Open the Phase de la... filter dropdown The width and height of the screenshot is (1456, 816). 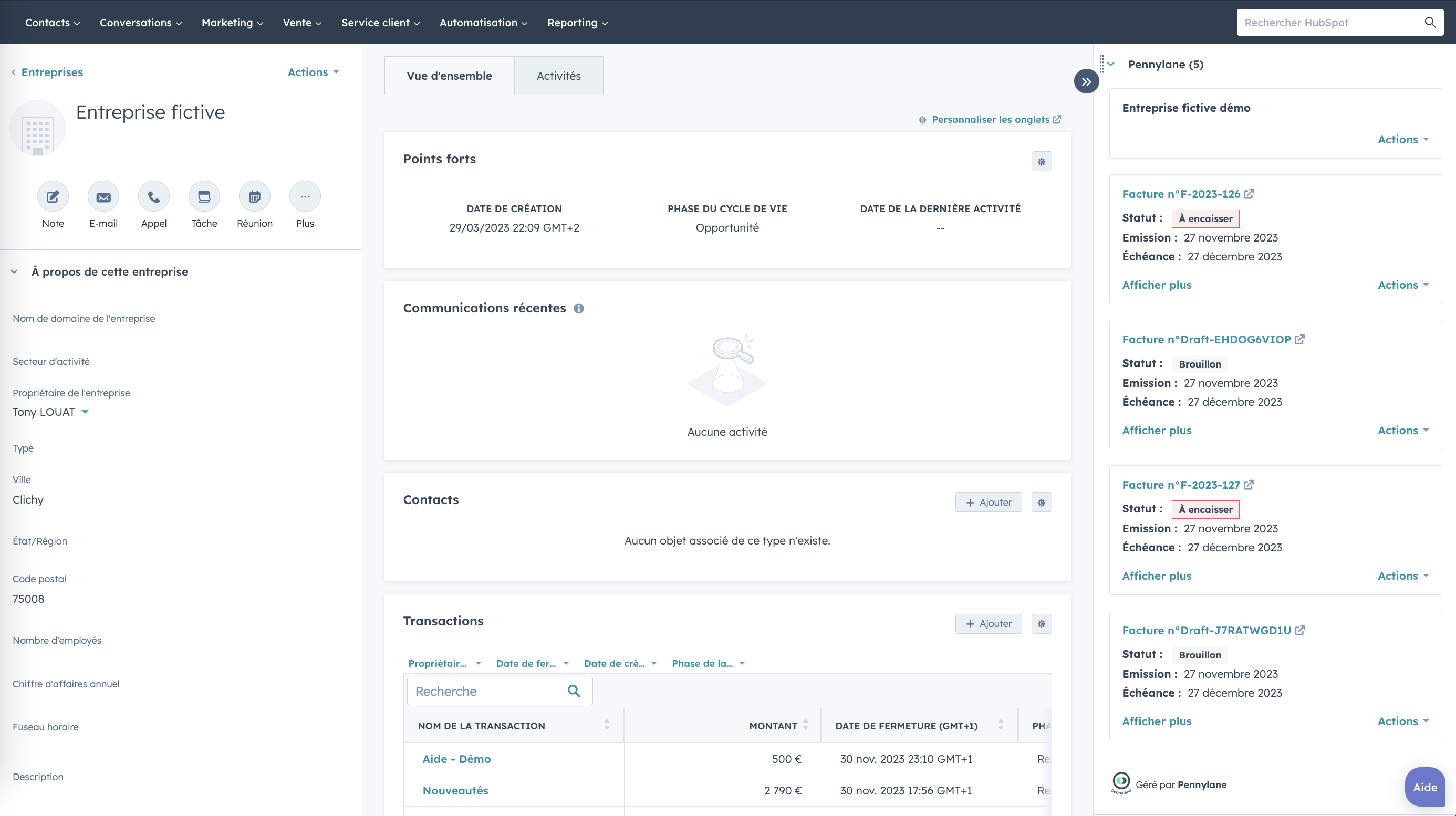[x=708, y=663]
